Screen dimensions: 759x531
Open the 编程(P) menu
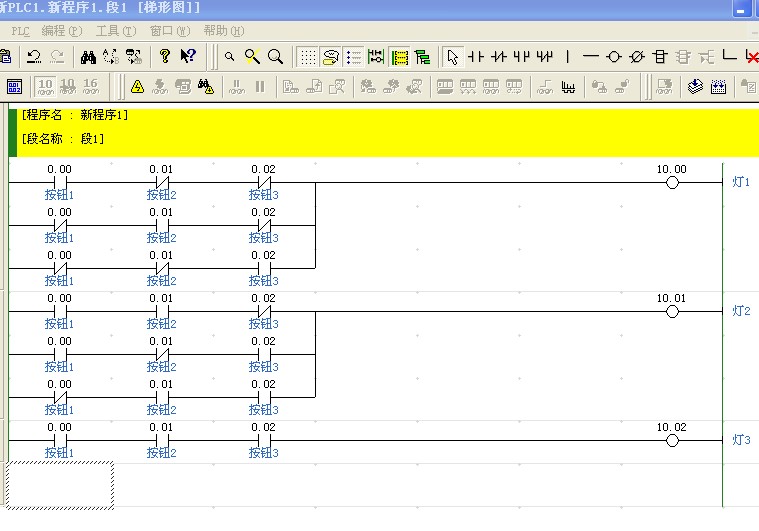coord(61,31)
